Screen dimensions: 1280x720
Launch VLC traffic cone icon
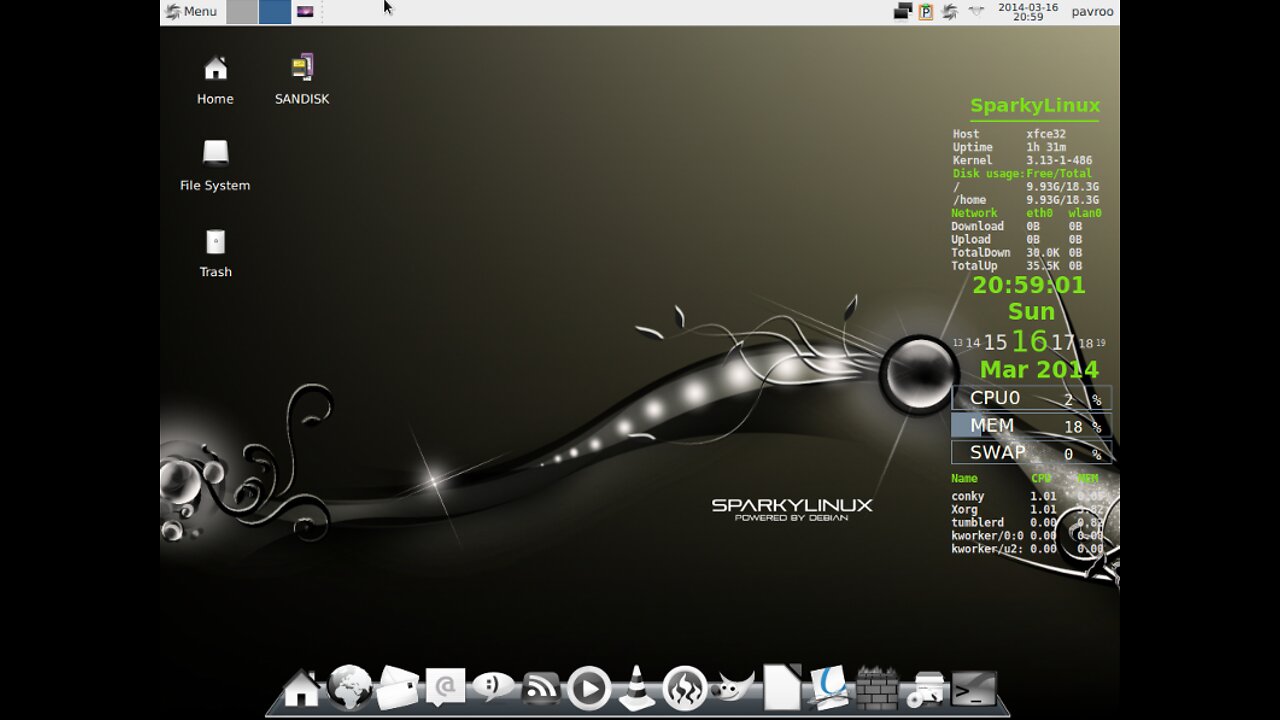click(x=636, y=688)
